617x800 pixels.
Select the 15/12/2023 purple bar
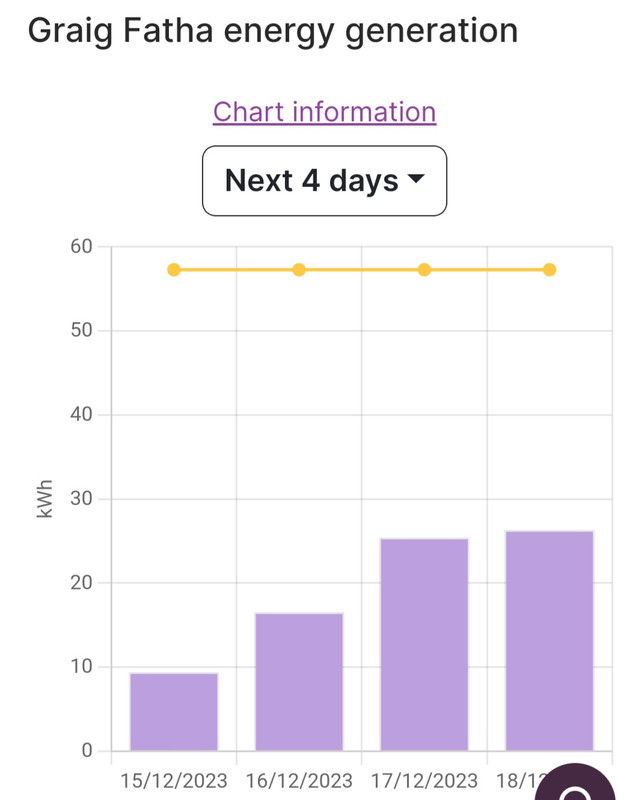pyautogui.click(x=174, y=712)
